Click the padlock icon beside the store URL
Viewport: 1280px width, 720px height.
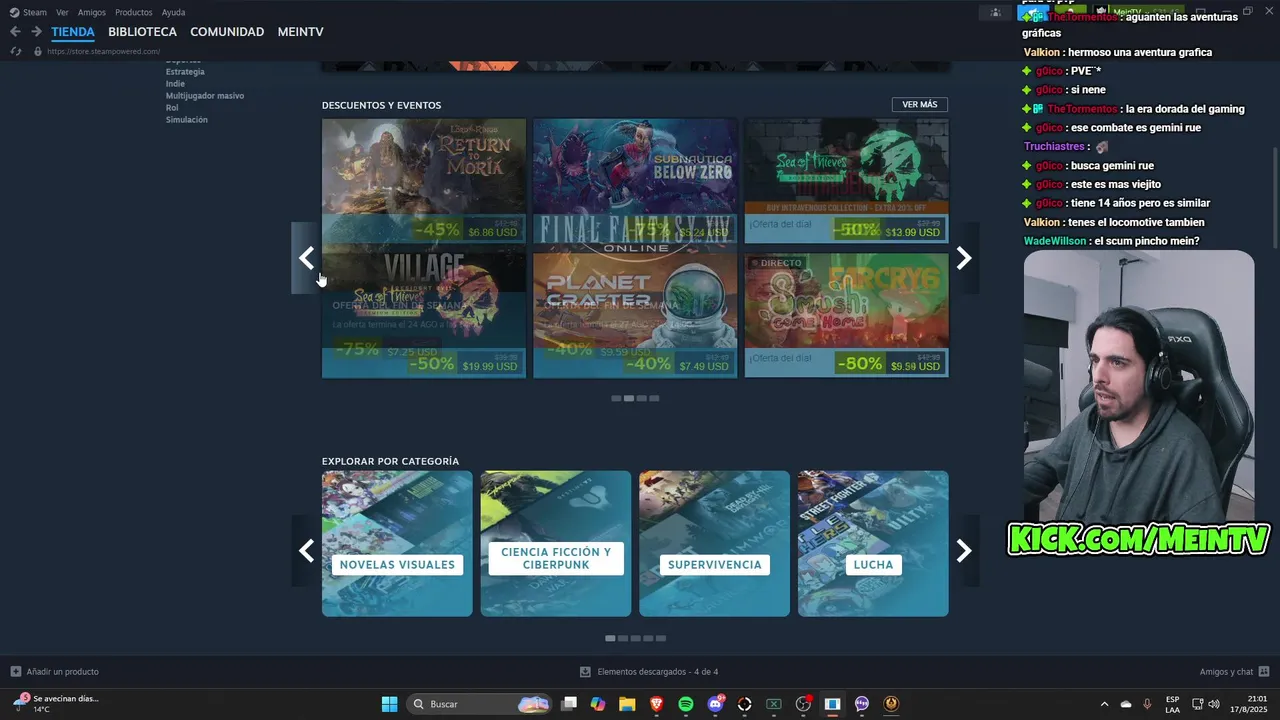(38, 51)
